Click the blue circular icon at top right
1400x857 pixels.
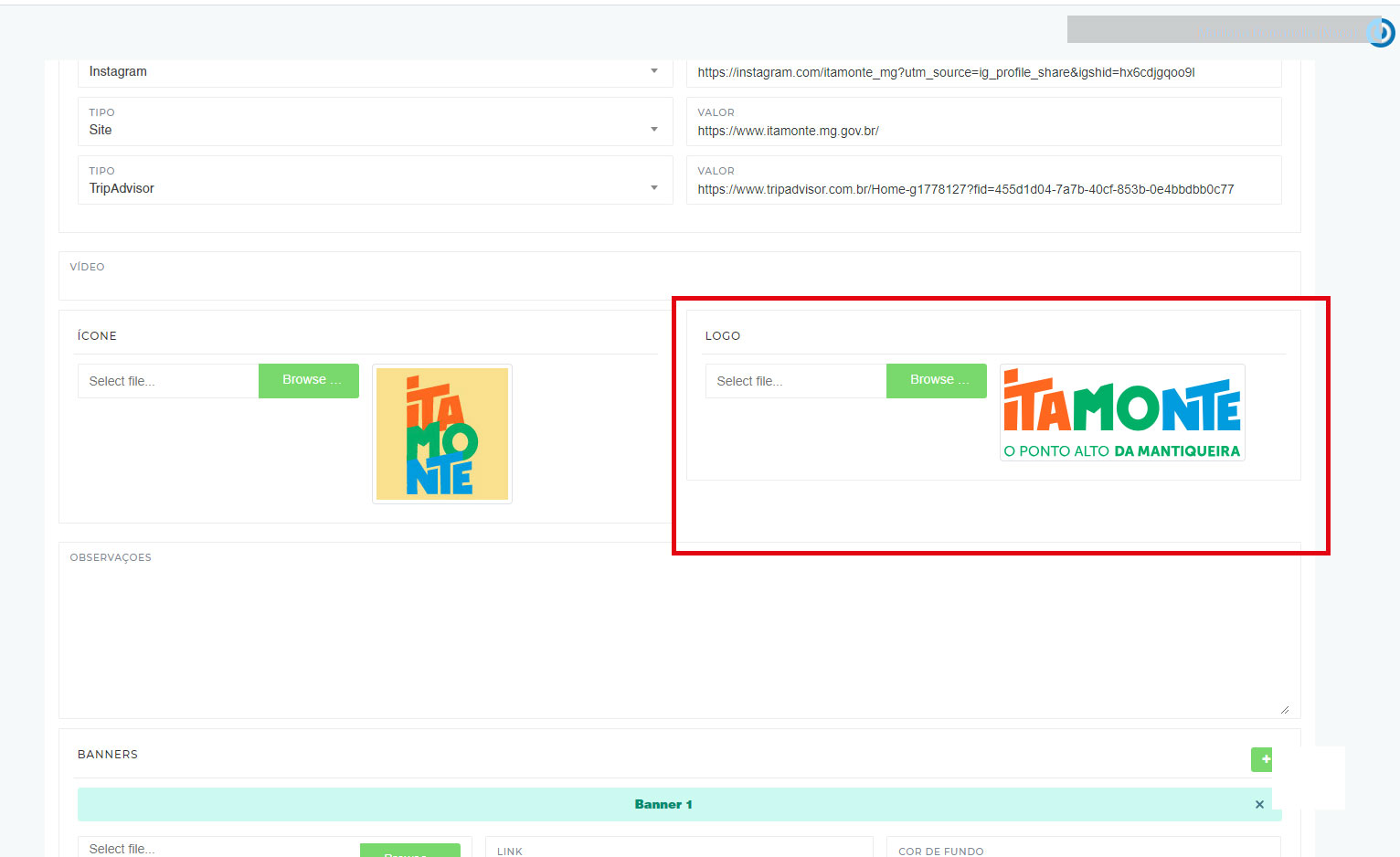pos(1381,33)
